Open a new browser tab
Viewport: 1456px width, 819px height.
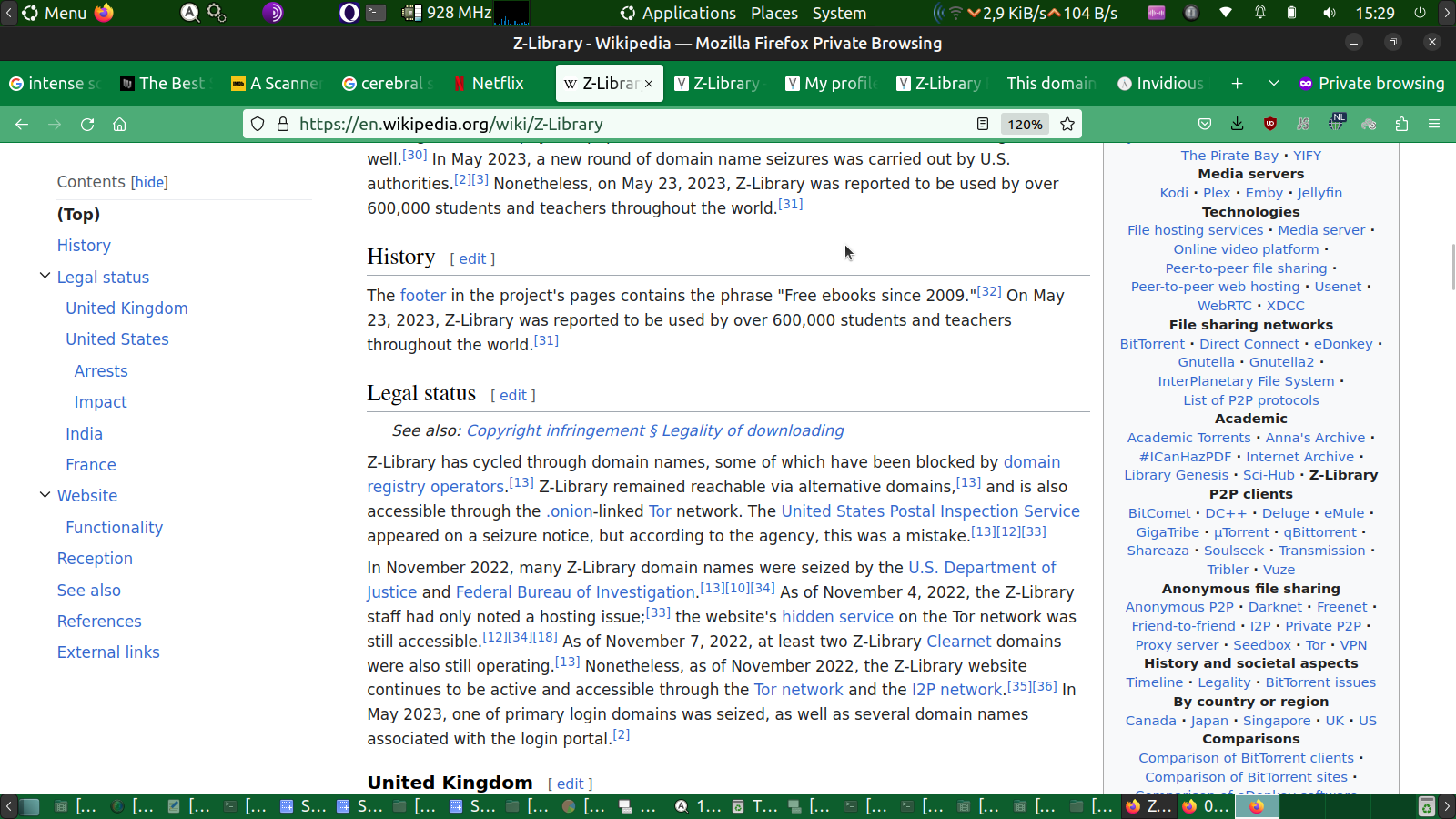coord(1237,84)
